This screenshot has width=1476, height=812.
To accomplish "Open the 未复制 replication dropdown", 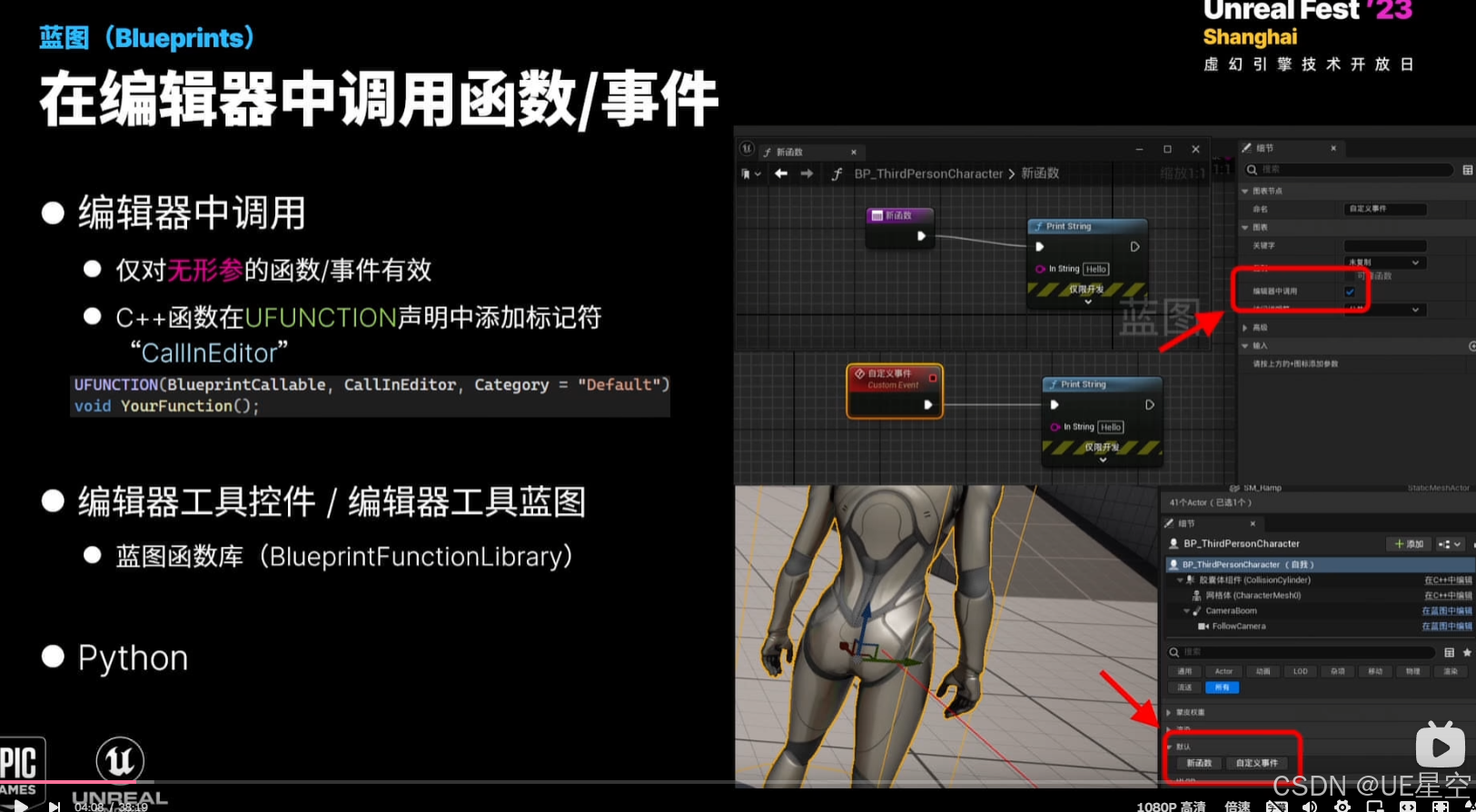I will click(1385, 262).
